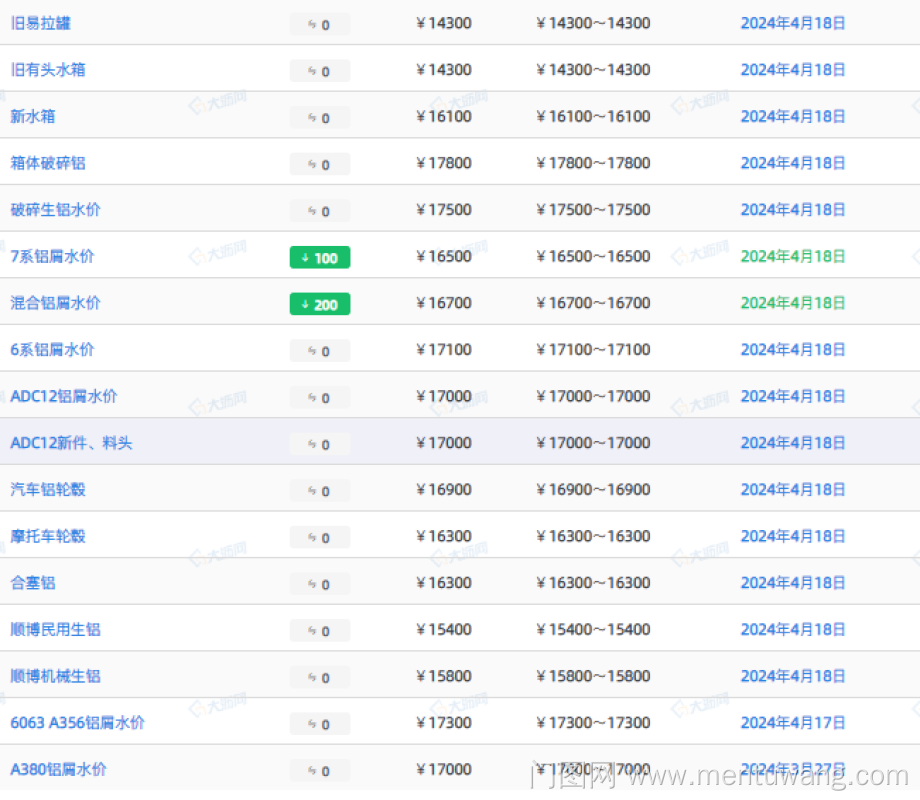Click the 新水箱 product name

[33, 116]
